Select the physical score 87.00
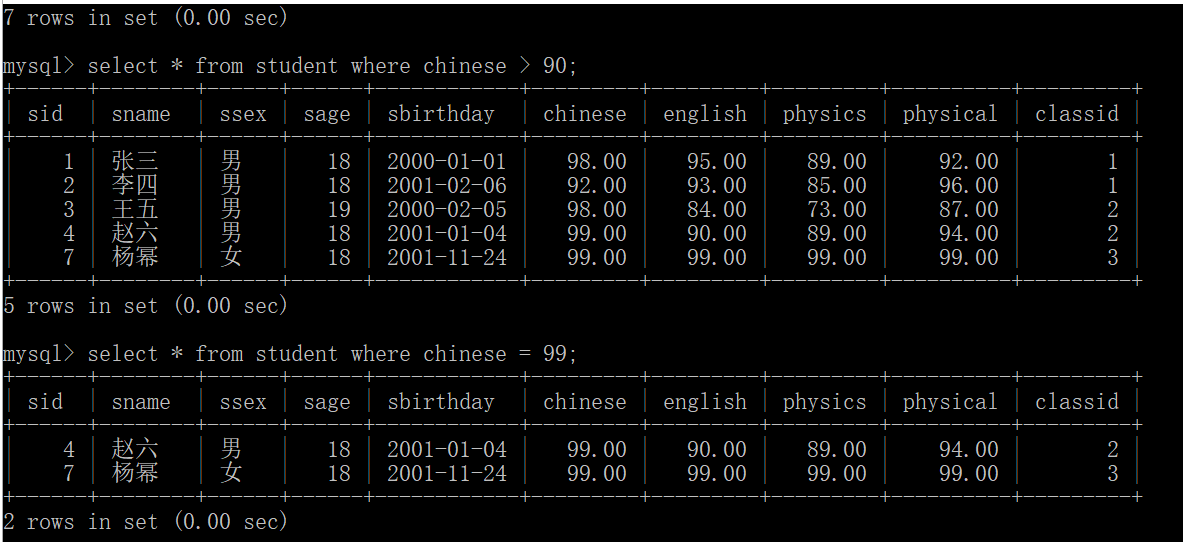 (x=968, y=209)
